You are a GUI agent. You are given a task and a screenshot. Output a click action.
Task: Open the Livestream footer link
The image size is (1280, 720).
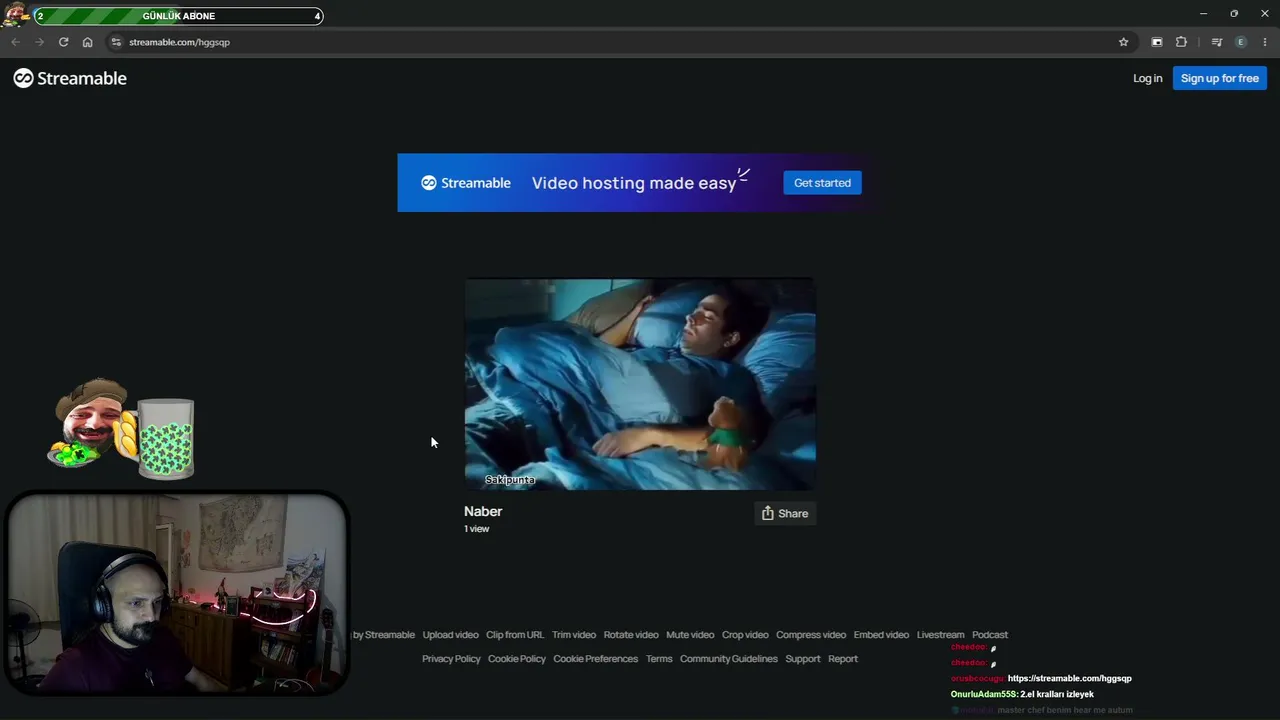[x=941, y=635]
